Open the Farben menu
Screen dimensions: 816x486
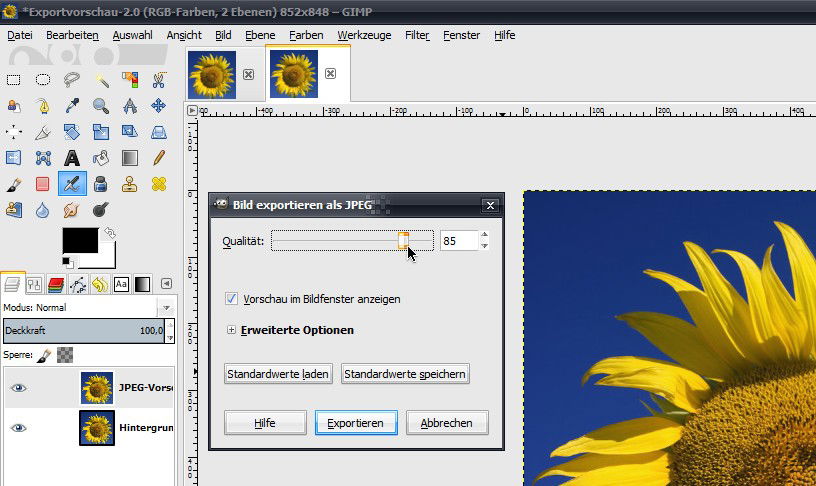tap(306, 35)
